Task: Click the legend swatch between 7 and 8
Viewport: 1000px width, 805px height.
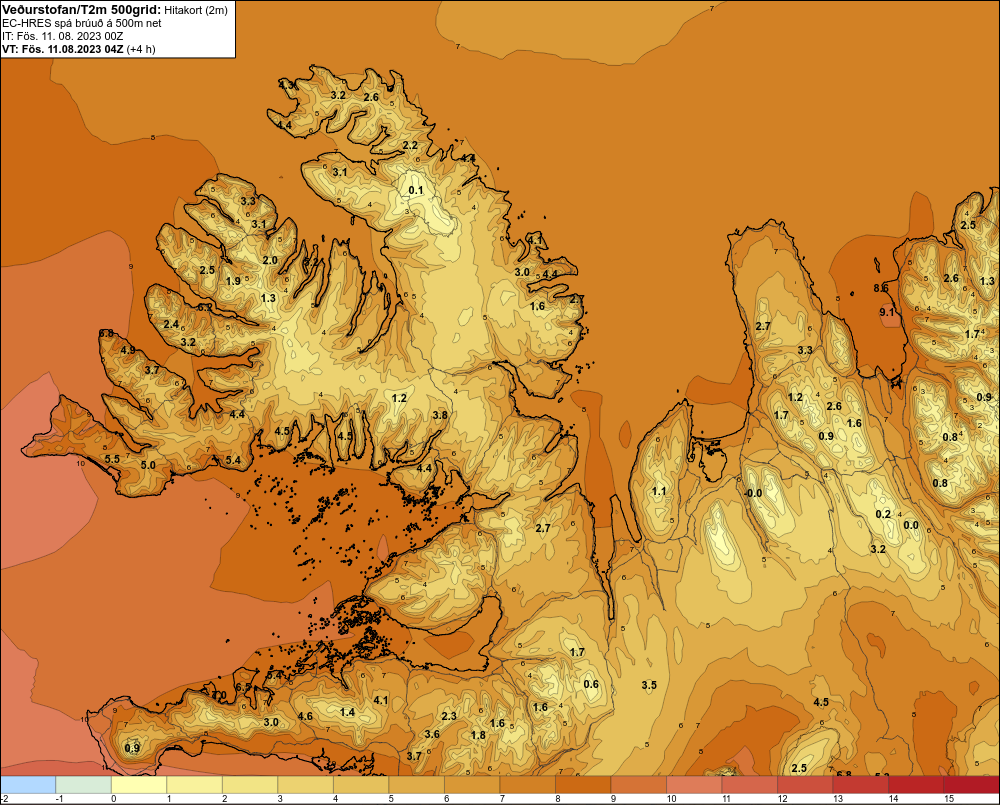Action: coord(527,784)
